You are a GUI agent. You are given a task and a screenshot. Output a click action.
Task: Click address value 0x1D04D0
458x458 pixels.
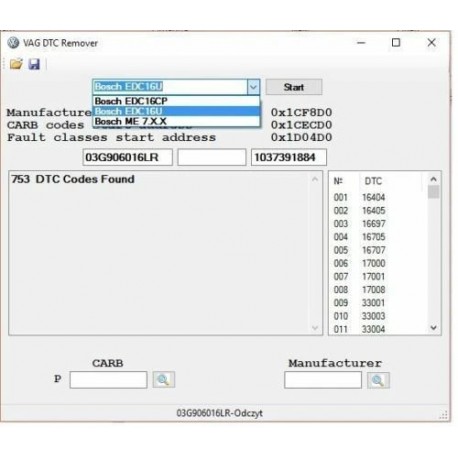(301, 137)
